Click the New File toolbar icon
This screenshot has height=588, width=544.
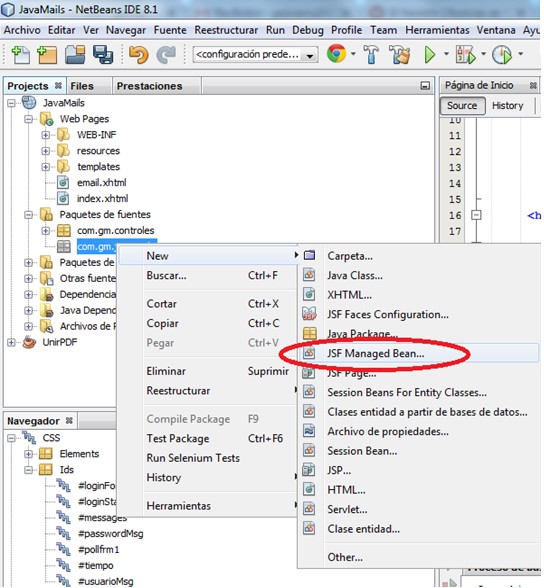[21, 55]
